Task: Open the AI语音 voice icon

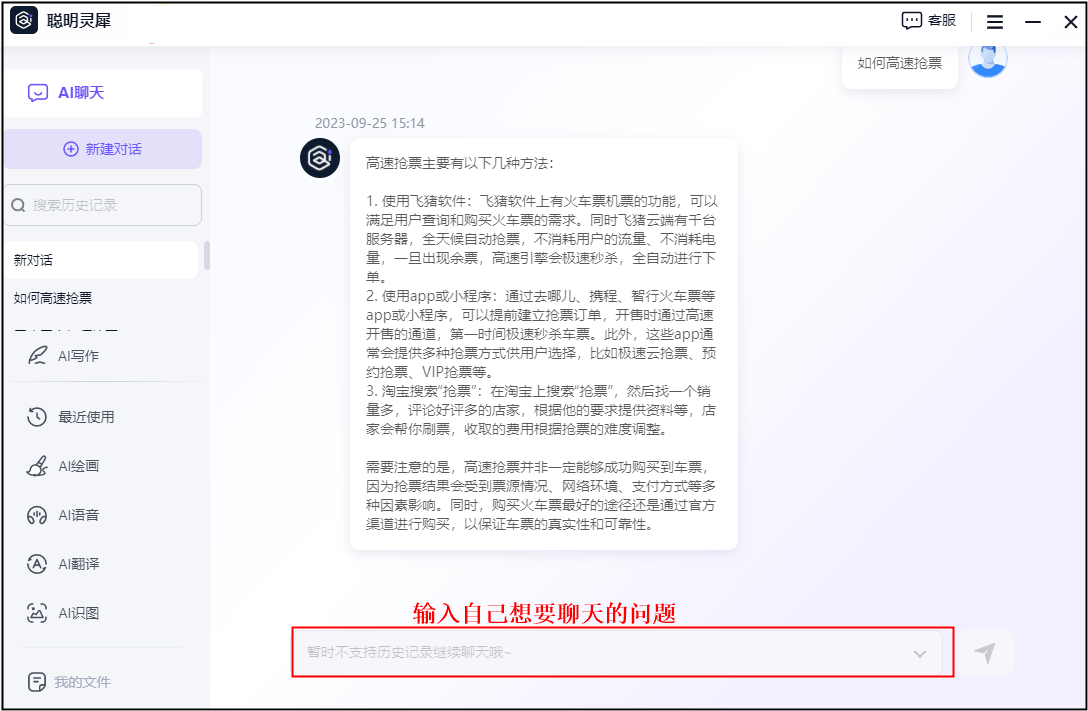Action: pyautogui.click(x=37, y=515)
